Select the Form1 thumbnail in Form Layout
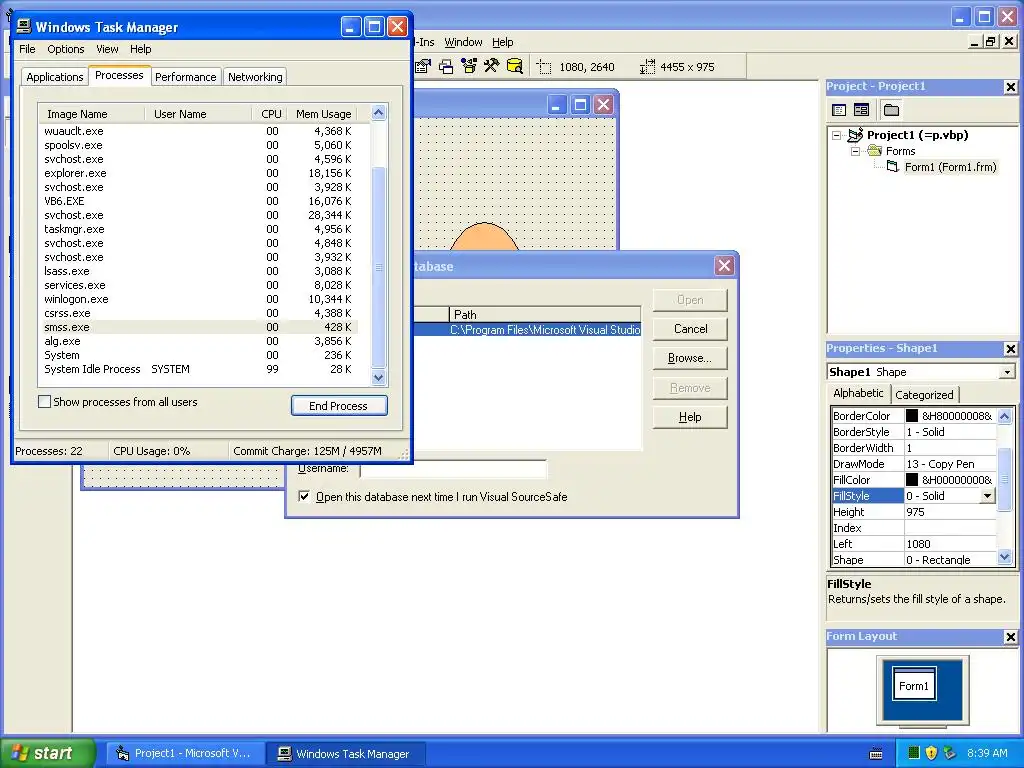 [x=914, y=685]
